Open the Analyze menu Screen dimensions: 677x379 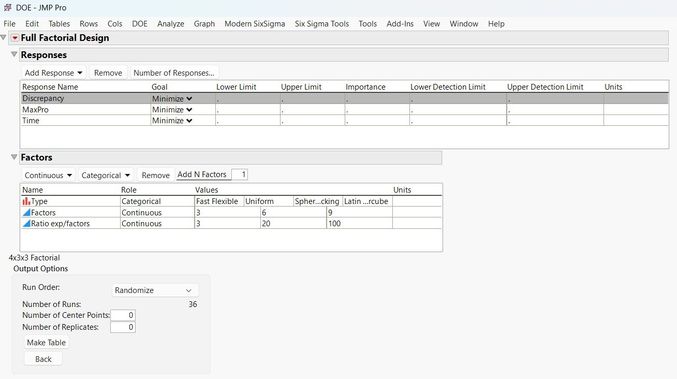[x=171, y=24]
